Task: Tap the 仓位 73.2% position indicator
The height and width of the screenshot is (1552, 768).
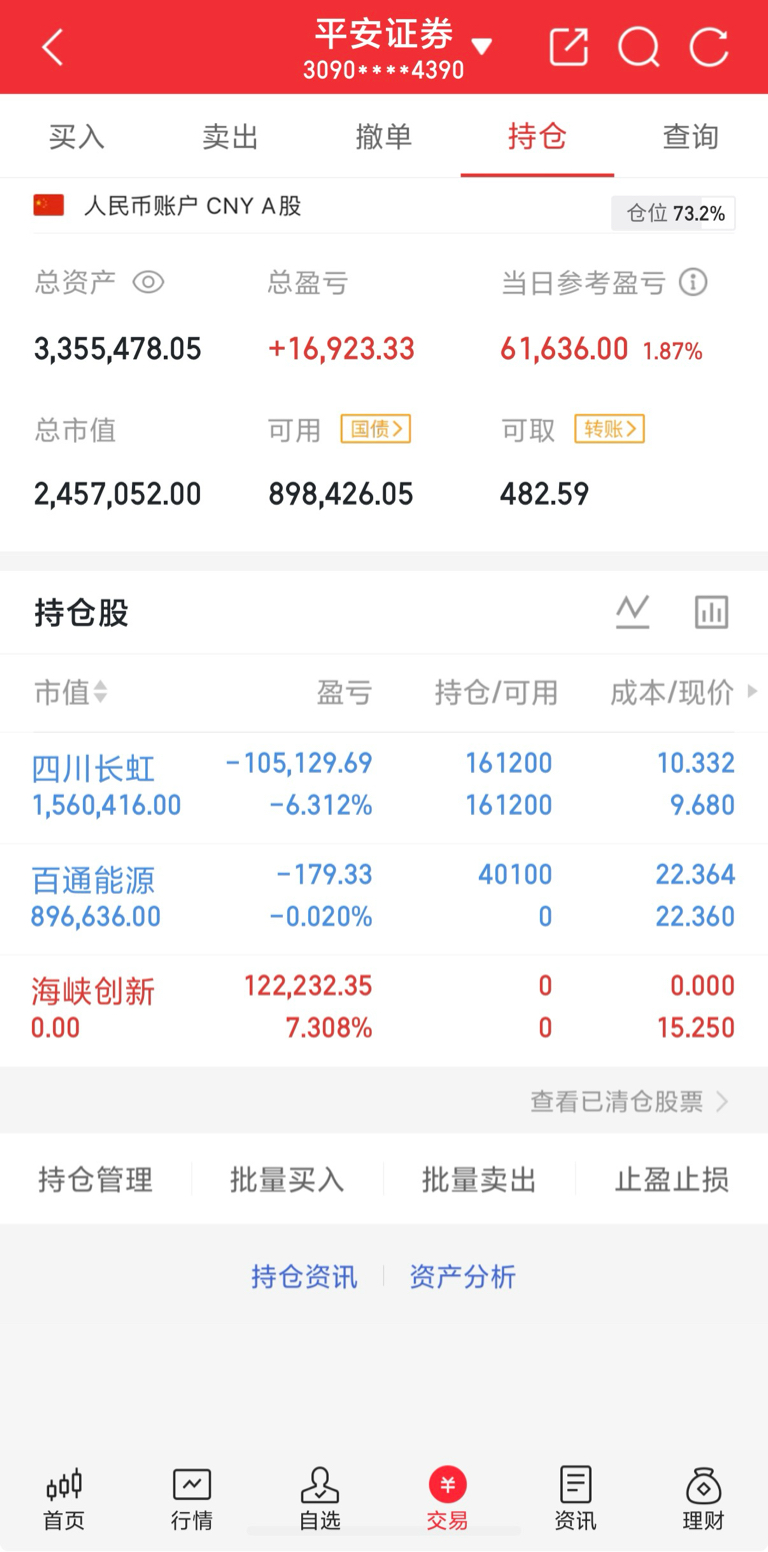Action: [x=673, y=213]
